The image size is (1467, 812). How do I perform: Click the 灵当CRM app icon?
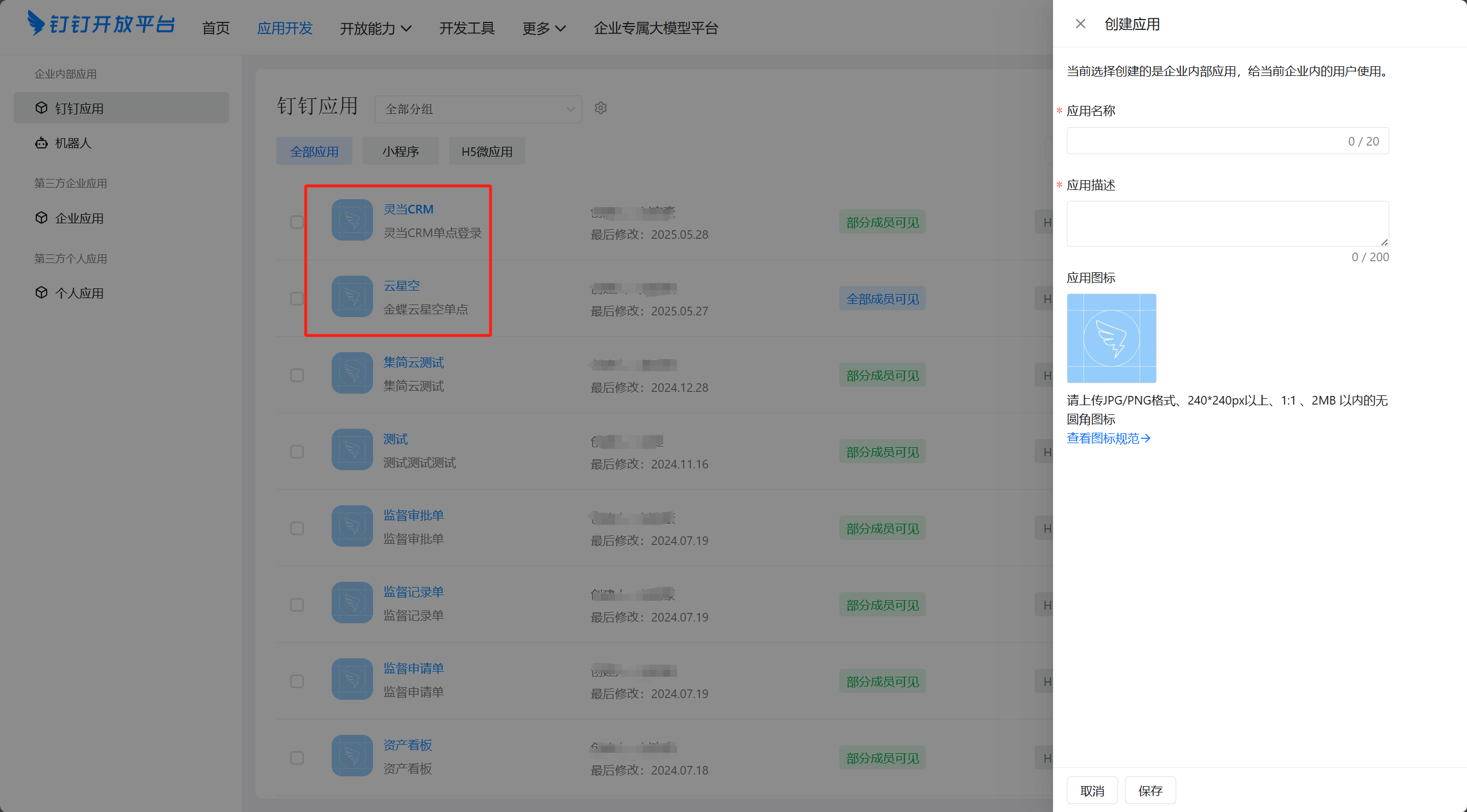352,220
